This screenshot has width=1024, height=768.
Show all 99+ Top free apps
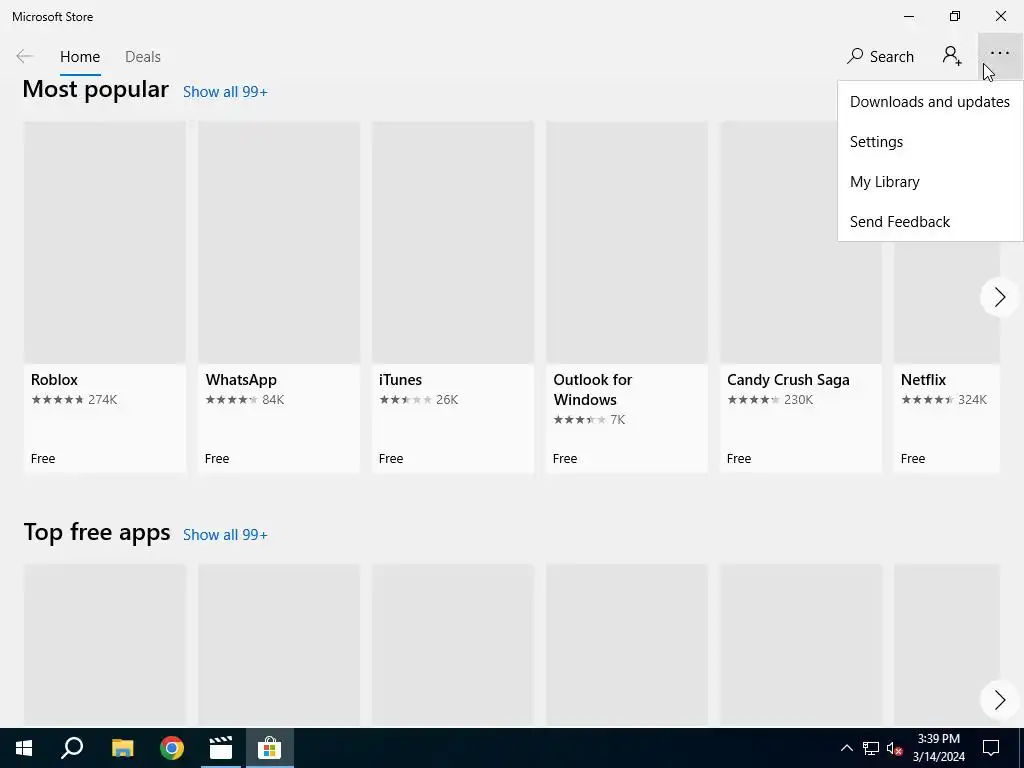(x=225, y=535)
